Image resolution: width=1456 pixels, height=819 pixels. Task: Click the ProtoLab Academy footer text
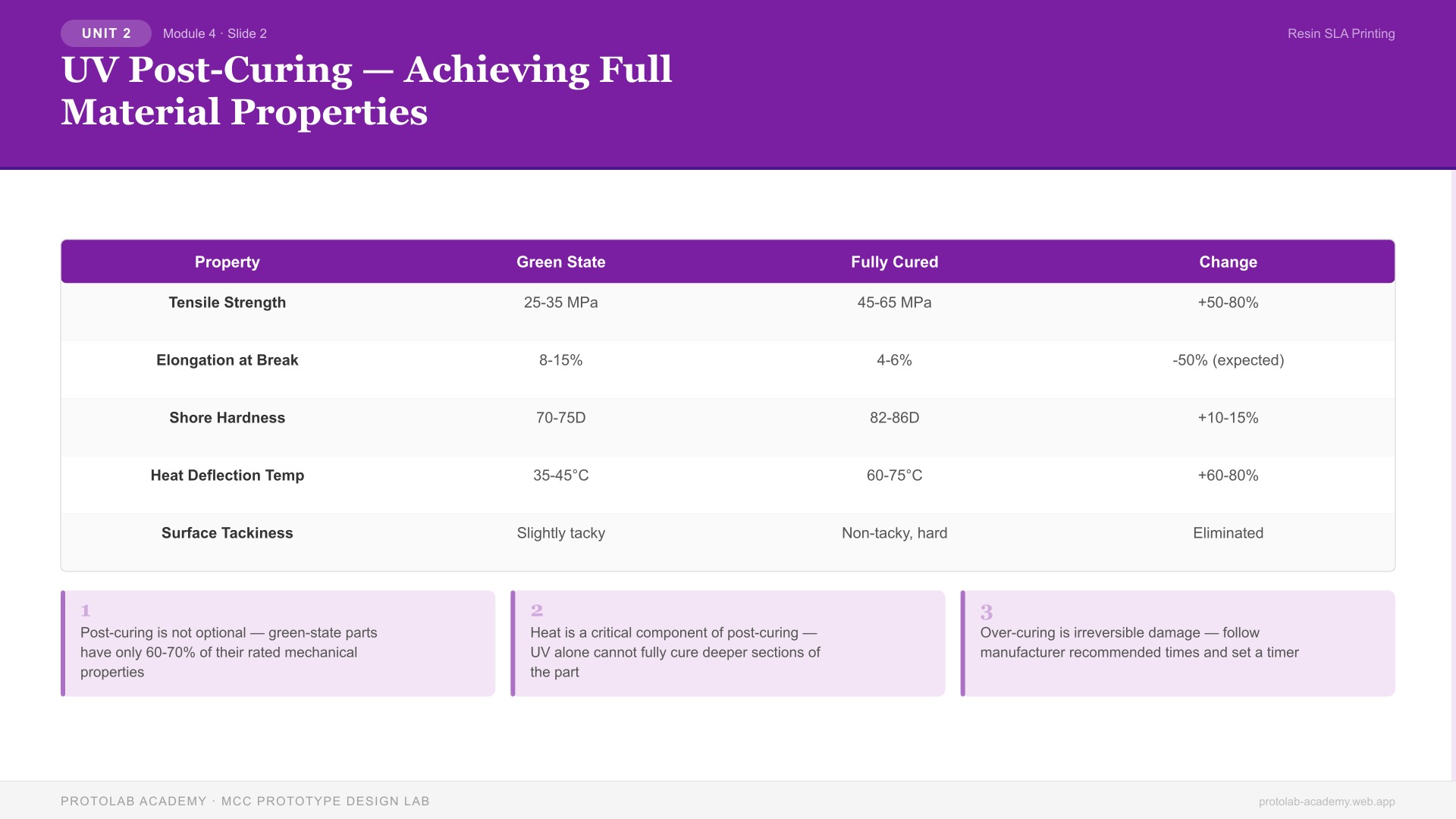click(245, 802)
